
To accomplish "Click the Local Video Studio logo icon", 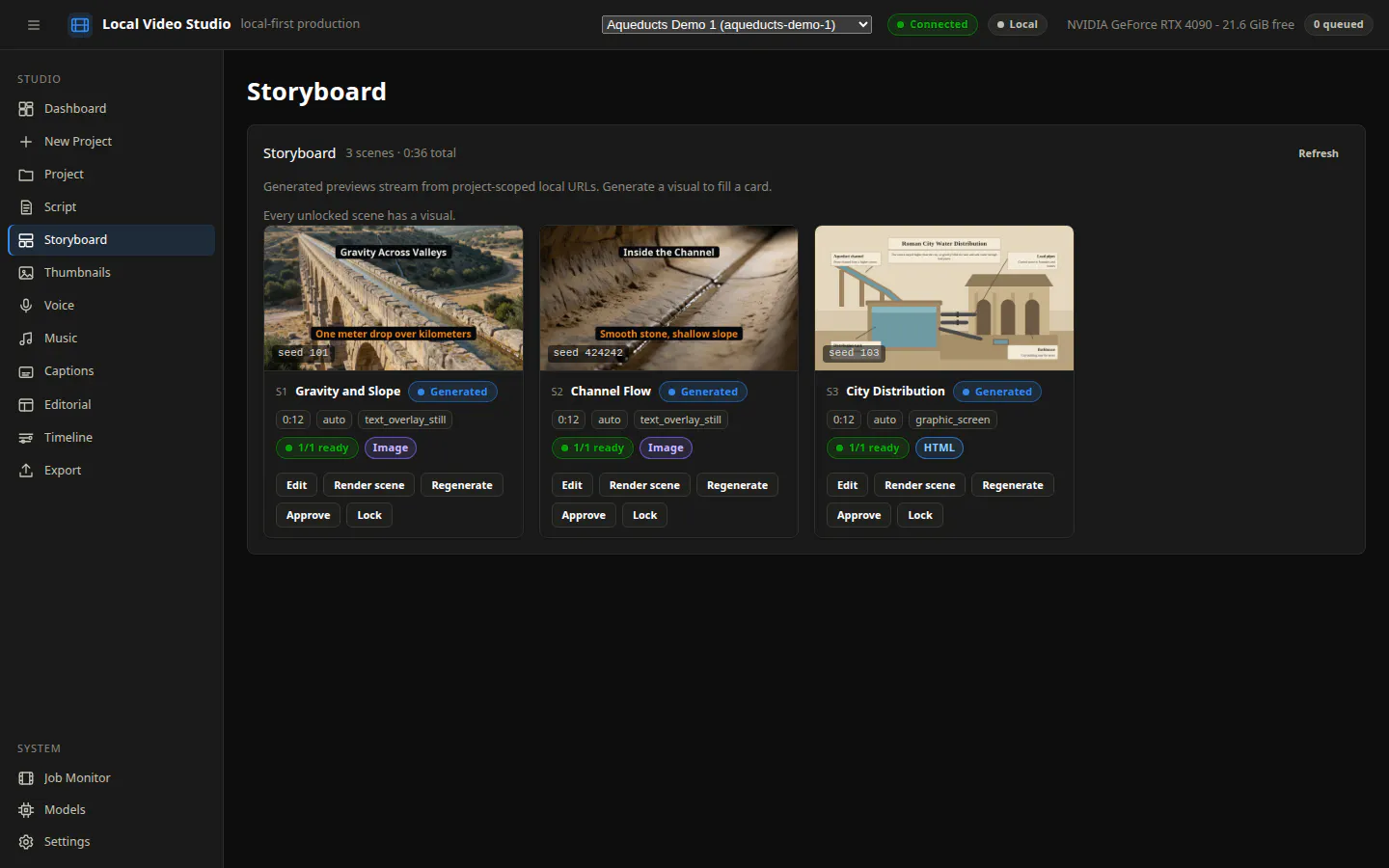I will [80, 25].
